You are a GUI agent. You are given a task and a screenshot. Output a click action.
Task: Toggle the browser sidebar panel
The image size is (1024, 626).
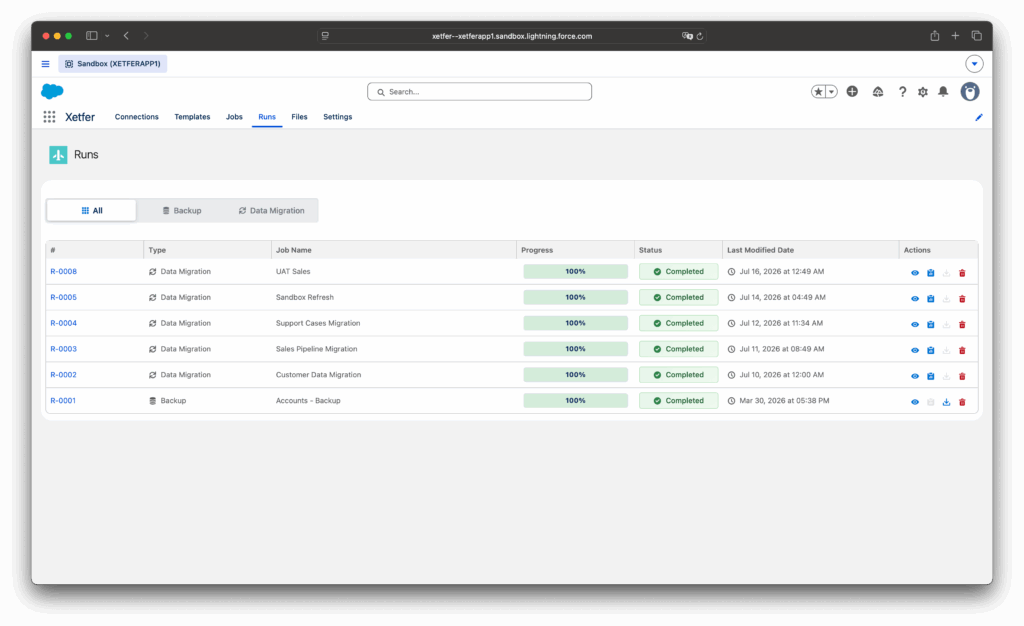91,36
